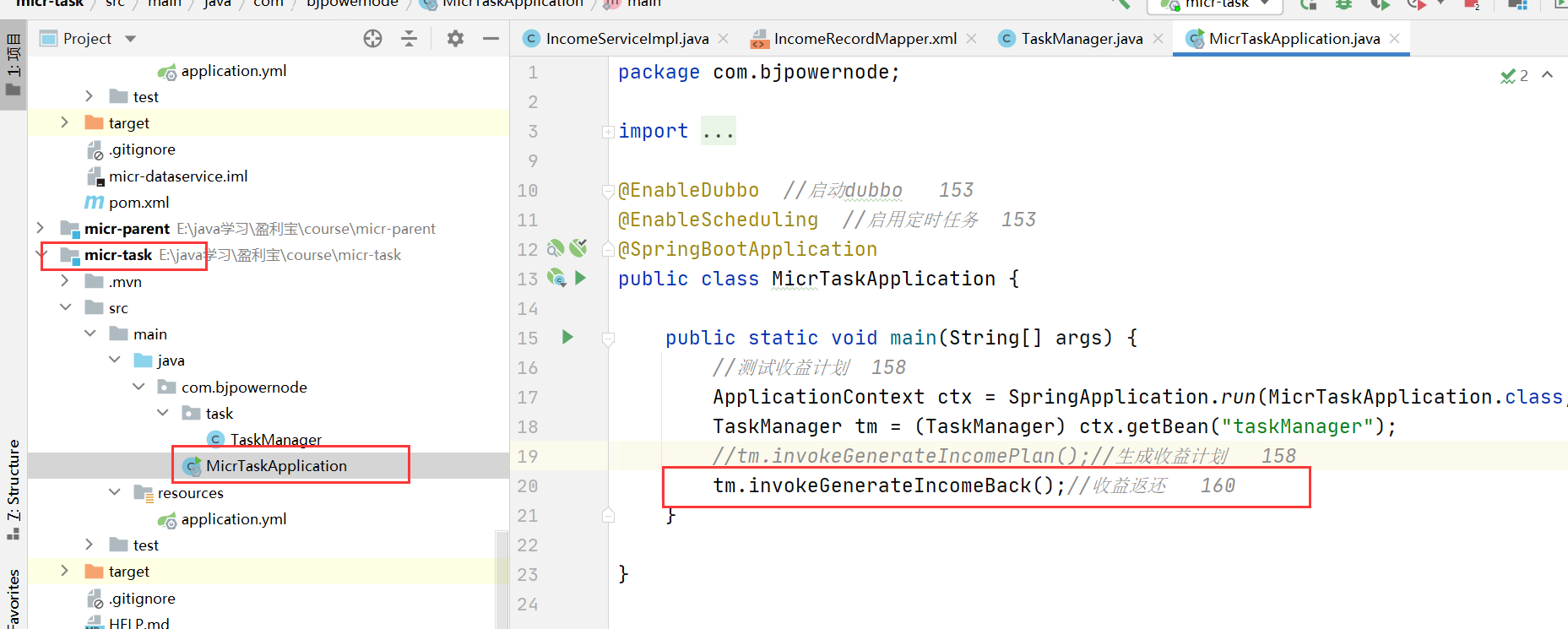Click on the invokeGenerateIncomeBack call
Image resolution: width=1568 pixels, height=629 pixels.
[x=890, y=485]
